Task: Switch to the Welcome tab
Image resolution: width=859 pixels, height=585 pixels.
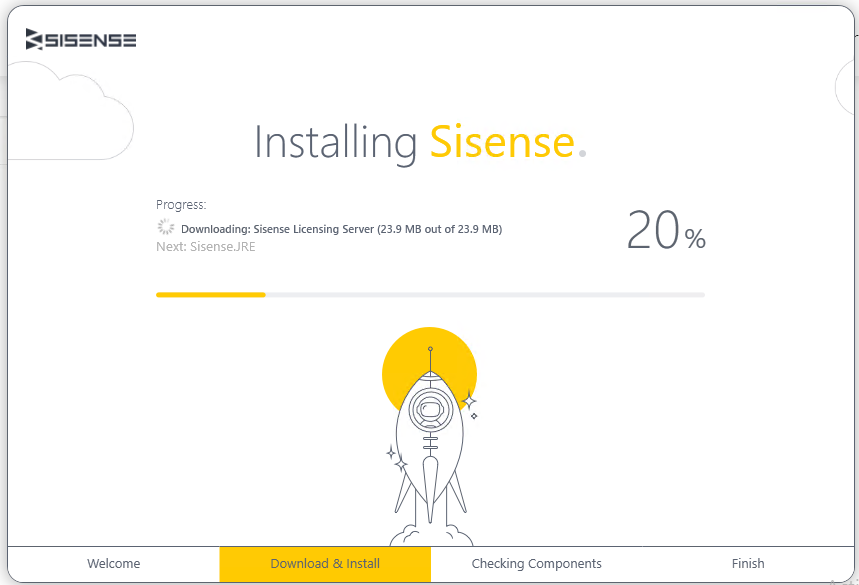Action: tap(112, 563)
